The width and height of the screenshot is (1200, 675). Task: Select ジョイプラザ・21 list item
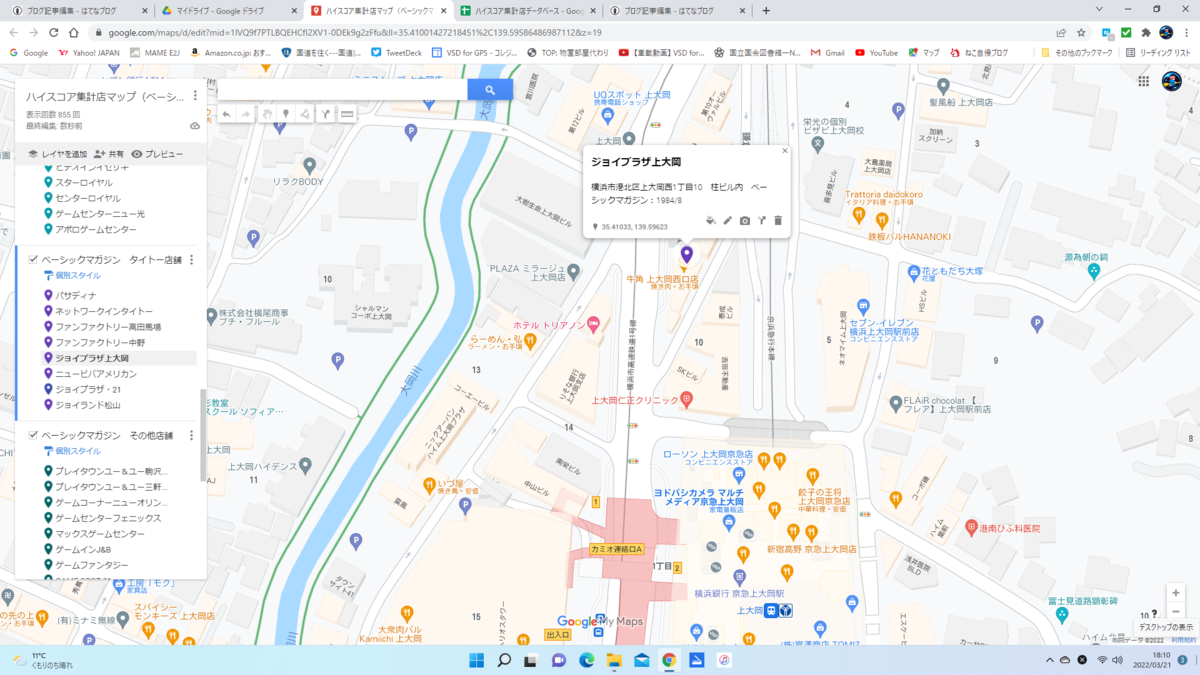(88, 389)
